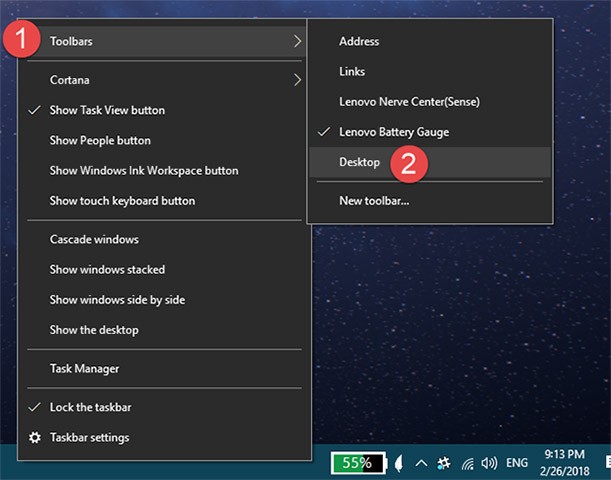Click the speaker volume icon

489,463
